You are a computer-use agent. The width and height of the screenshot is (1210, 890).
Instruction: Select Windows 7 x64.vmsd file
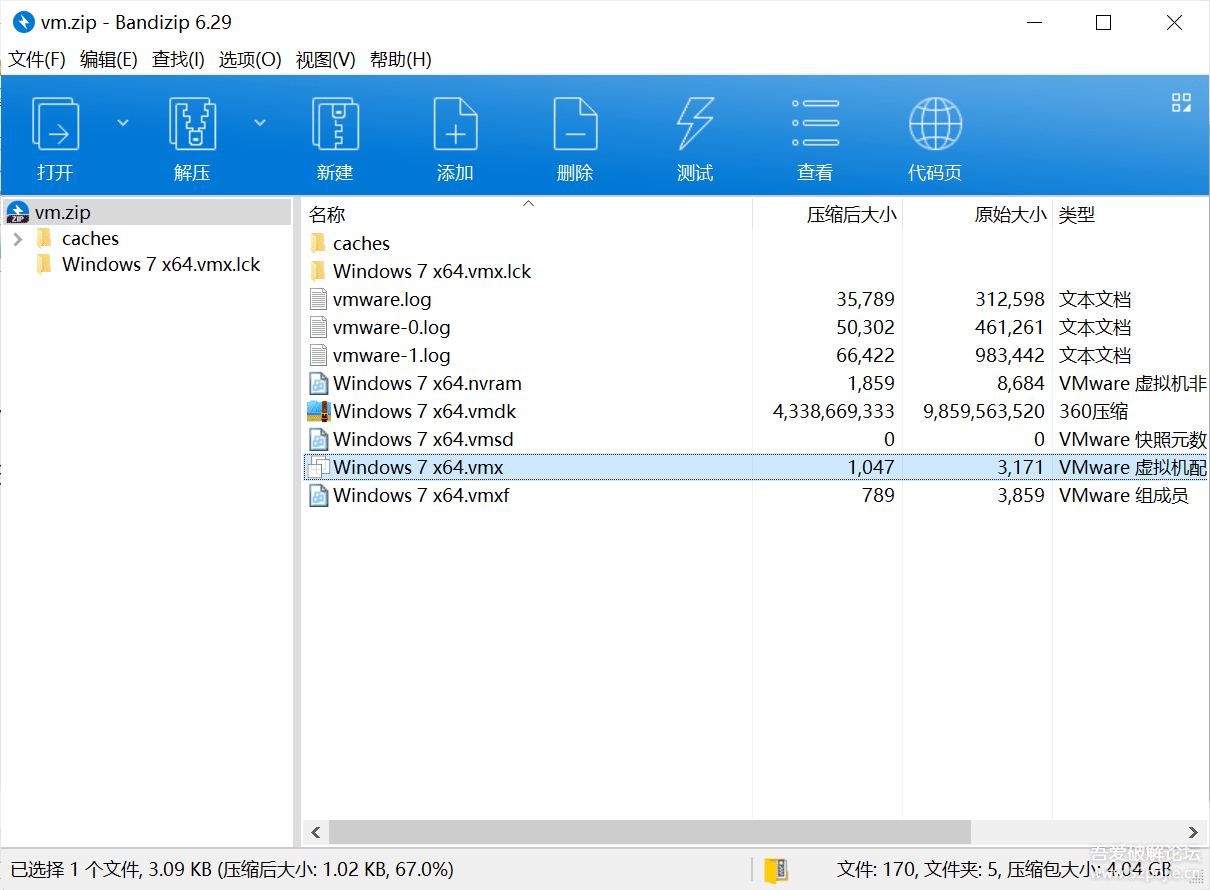[x=423, y=439]
